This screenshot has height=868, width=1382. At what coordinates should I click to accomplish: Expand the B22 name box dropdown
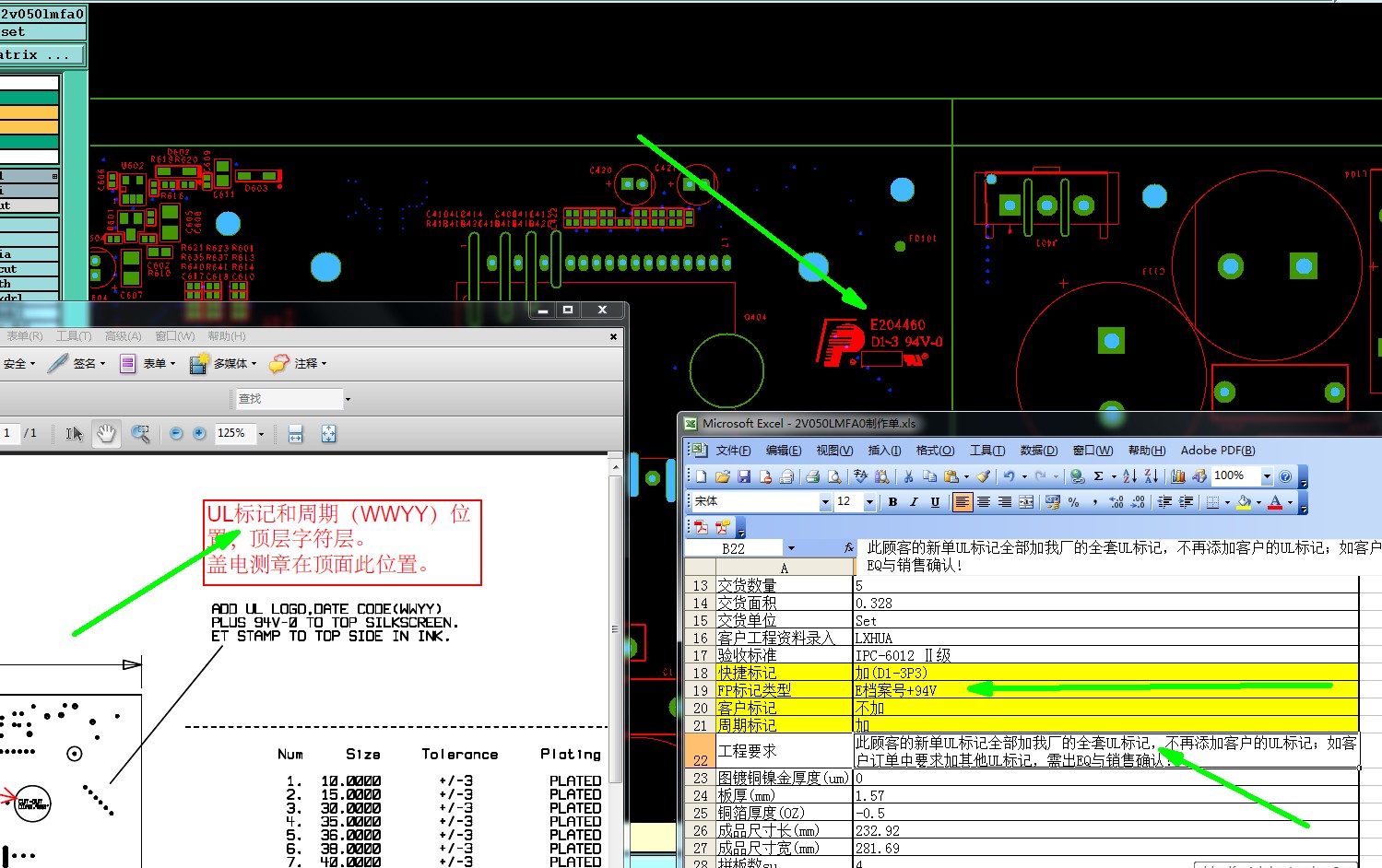[x=791, y=548]
